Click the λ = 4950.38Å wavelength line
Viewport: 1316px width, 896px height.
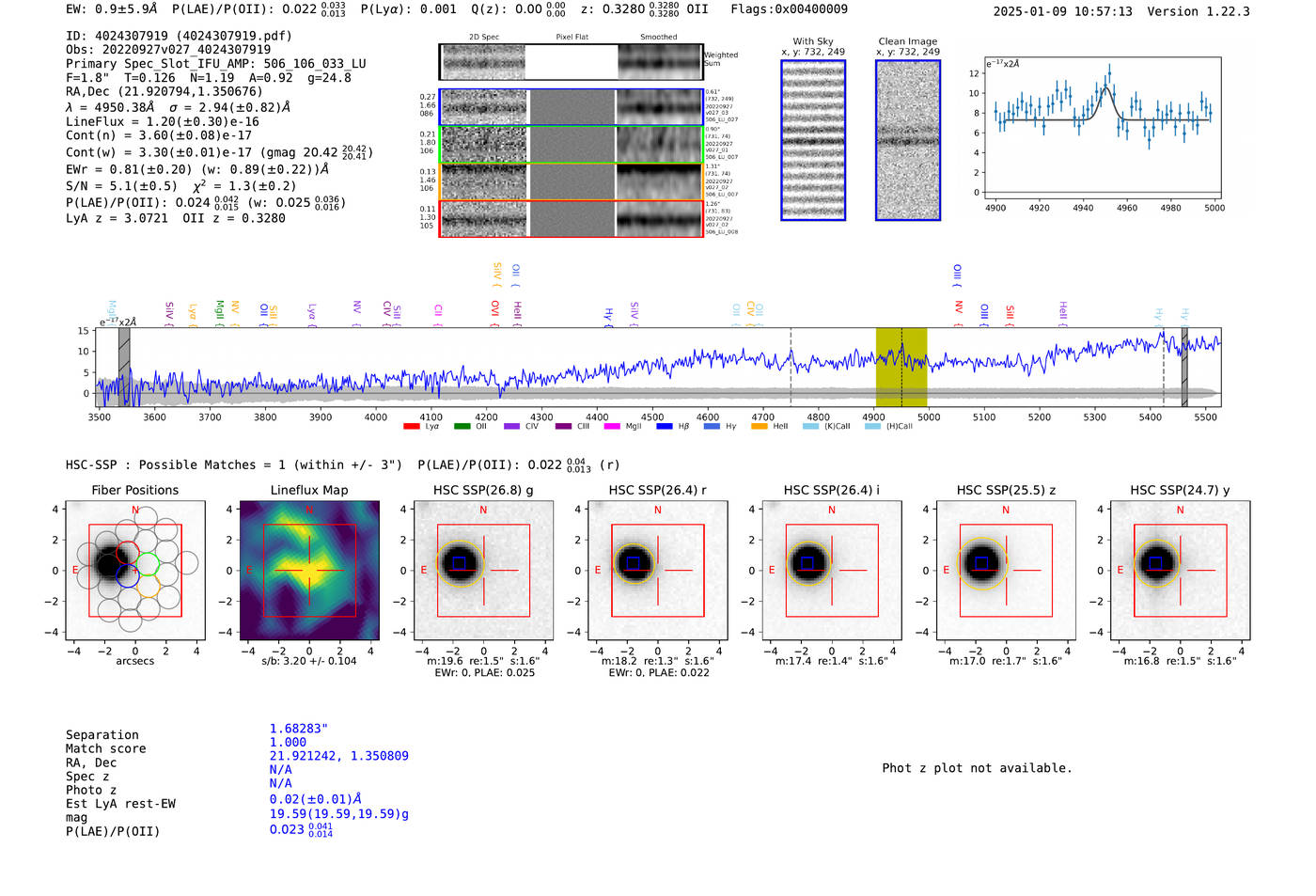(x=178, y=107)
